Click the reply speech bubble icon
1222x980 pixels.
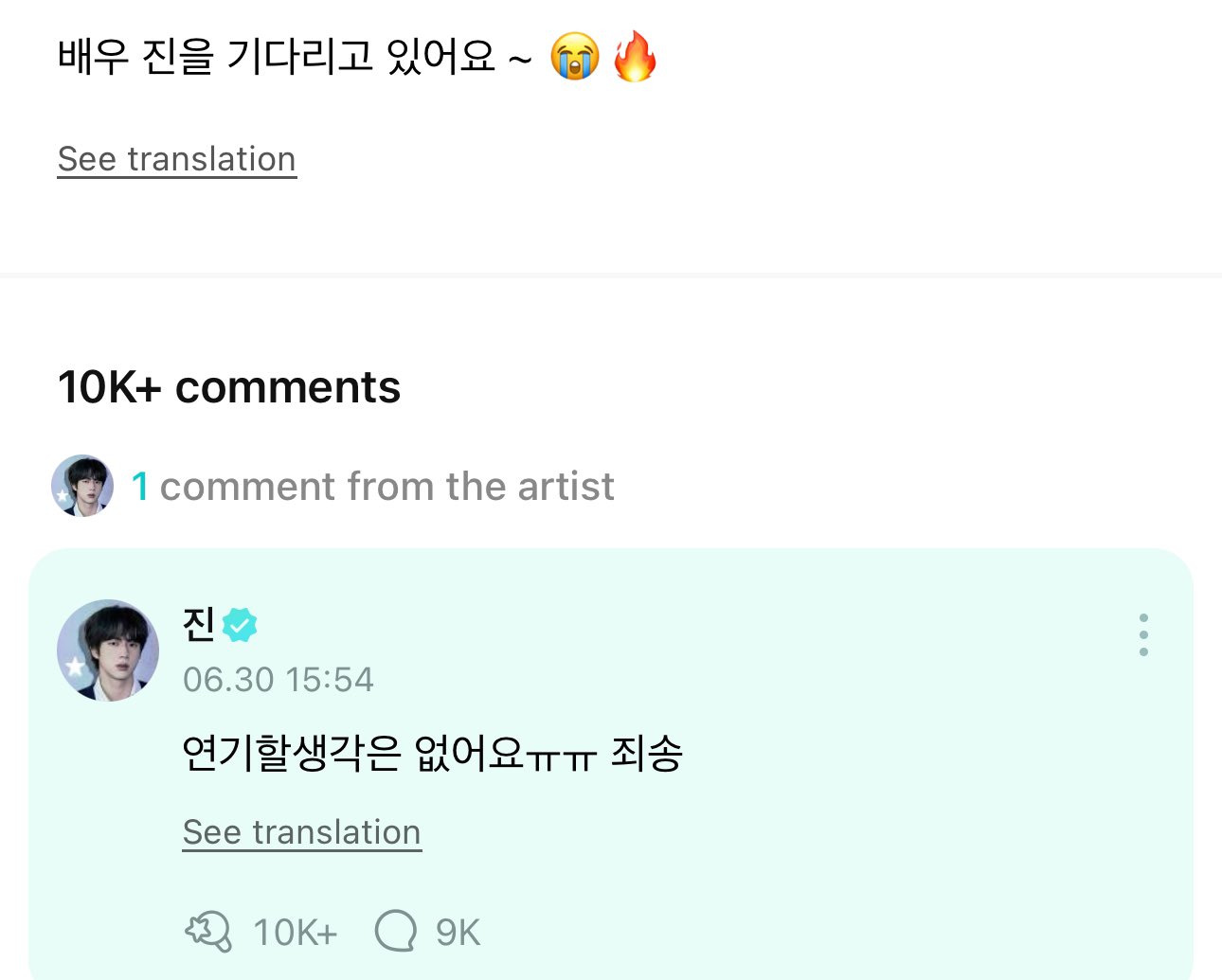[x=395, y=932]
